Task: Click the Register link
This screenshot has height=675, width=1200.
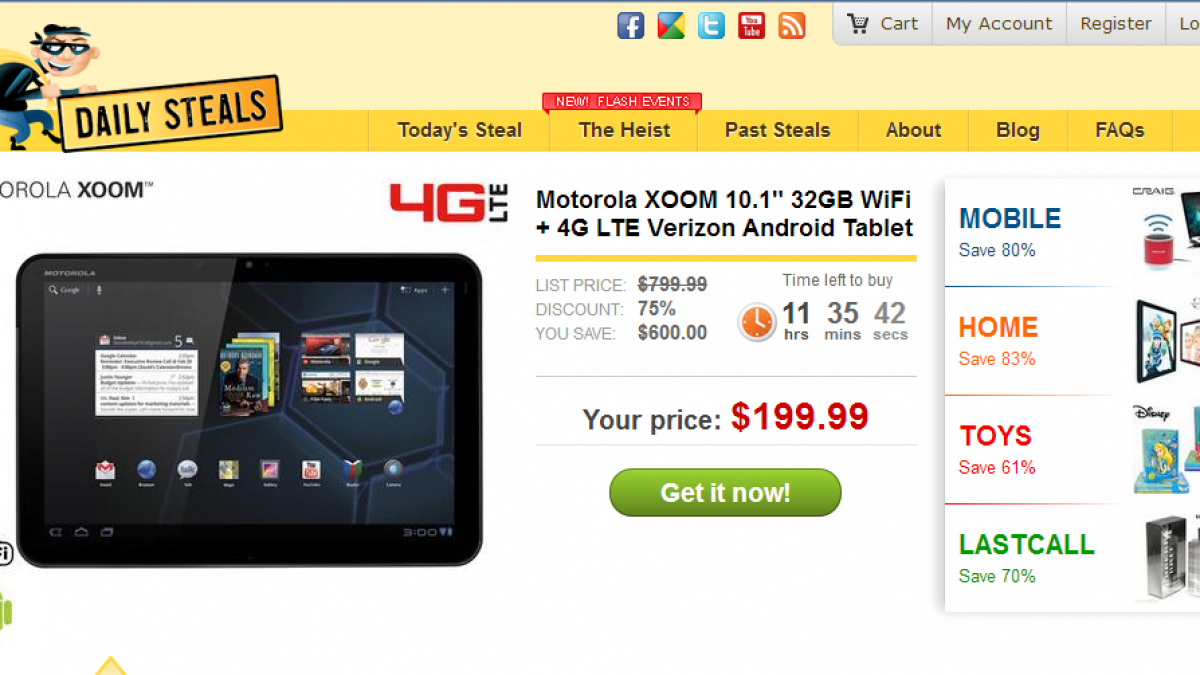Action: tap(1116, 24)
